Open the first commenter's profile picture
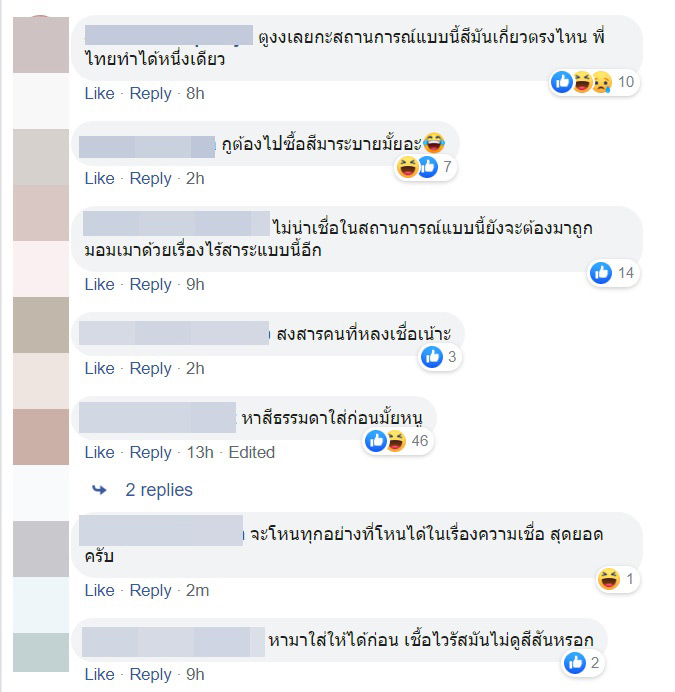The image size is (675, 692). pyautogui.click(x=41, y=45)
